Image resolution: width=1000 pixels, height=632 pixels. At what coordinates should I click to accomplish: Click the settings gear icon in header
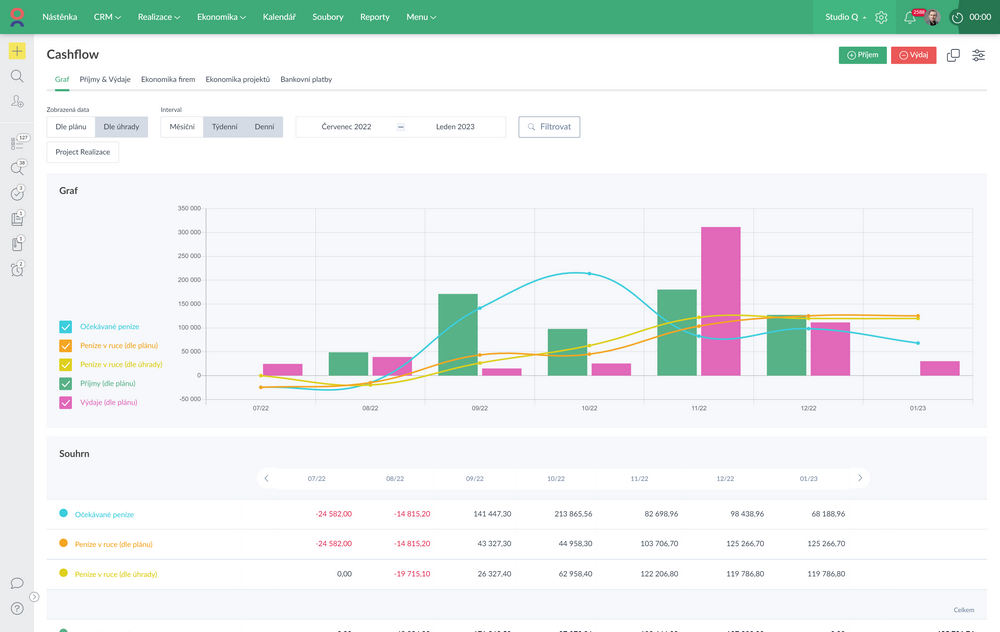coord(881,17)
